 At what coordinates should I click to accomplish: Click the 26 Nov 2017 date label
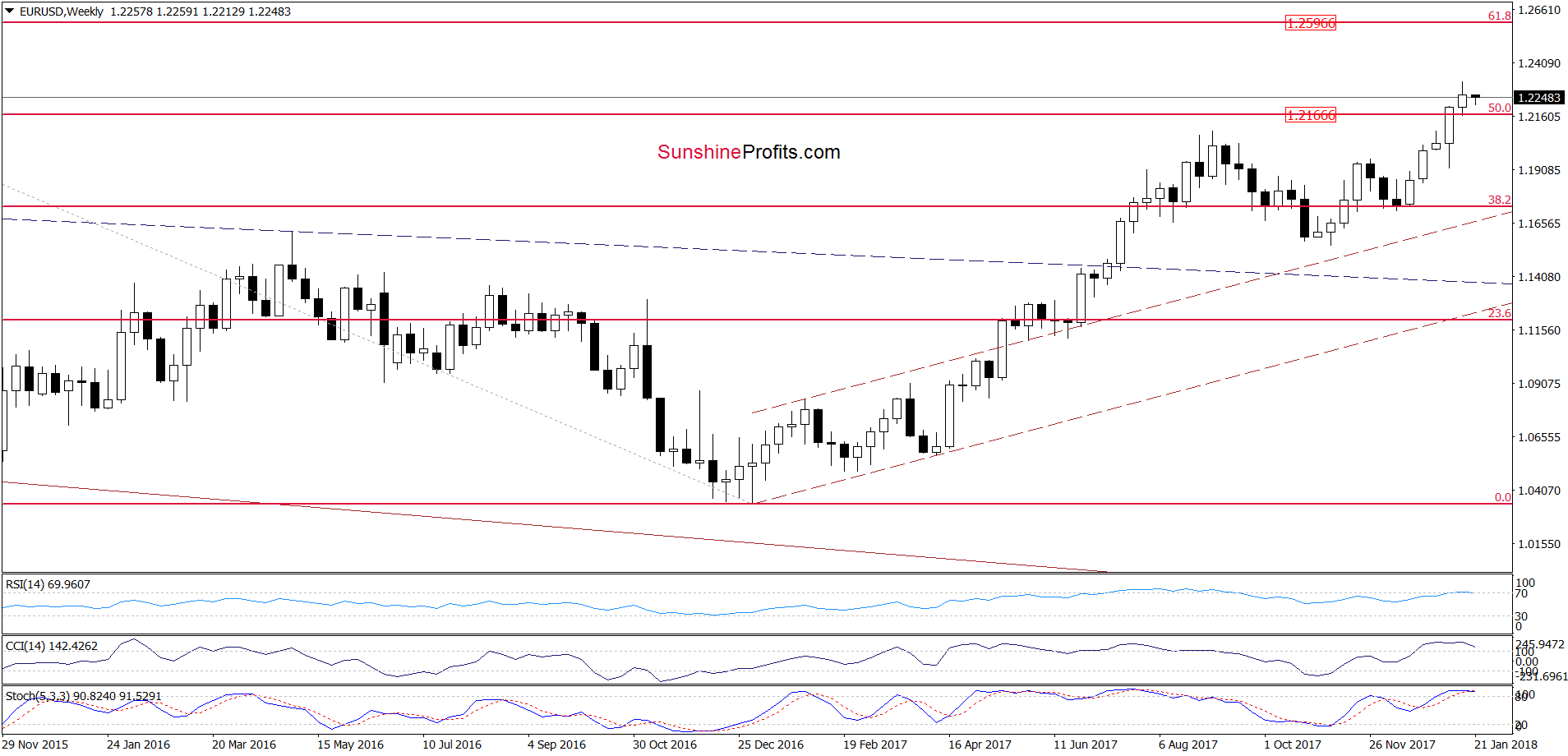tap(1402, 744)
